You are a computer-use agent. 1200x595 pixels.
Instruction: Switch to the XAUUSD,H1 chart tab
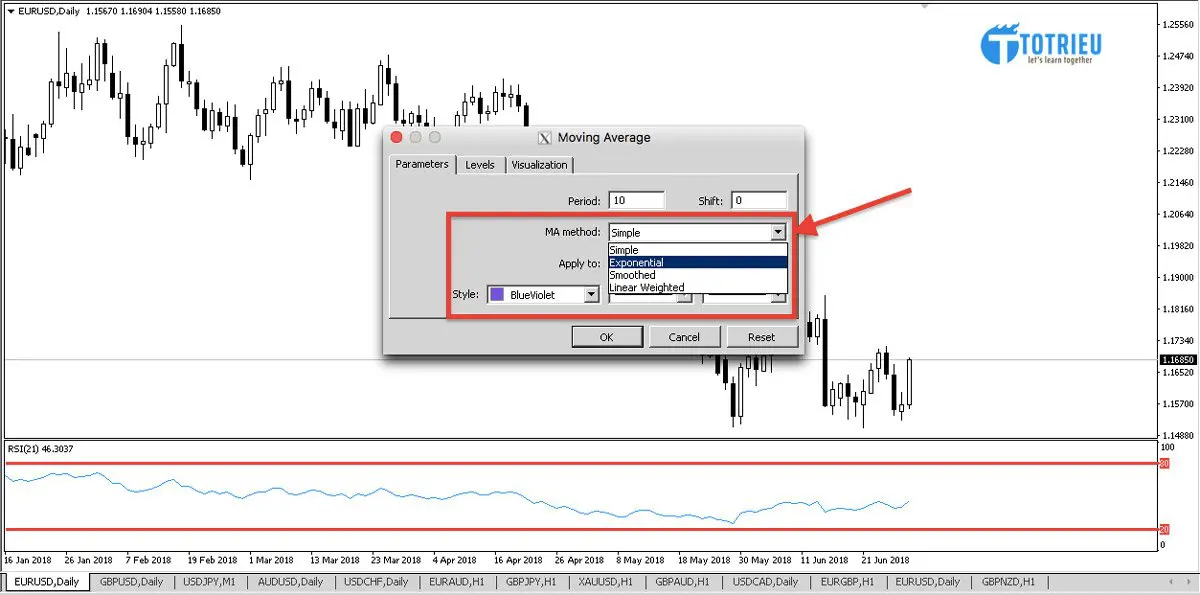607,581
